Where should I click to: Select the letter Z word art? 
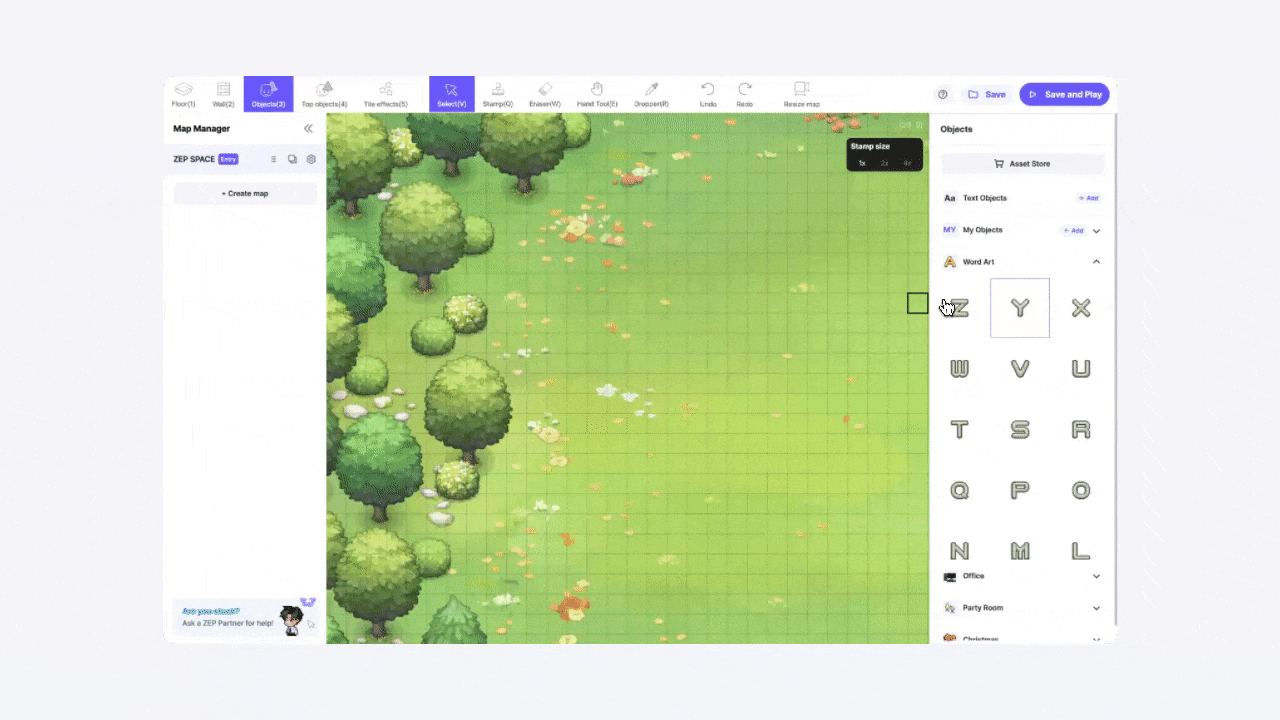click(959, 308)
